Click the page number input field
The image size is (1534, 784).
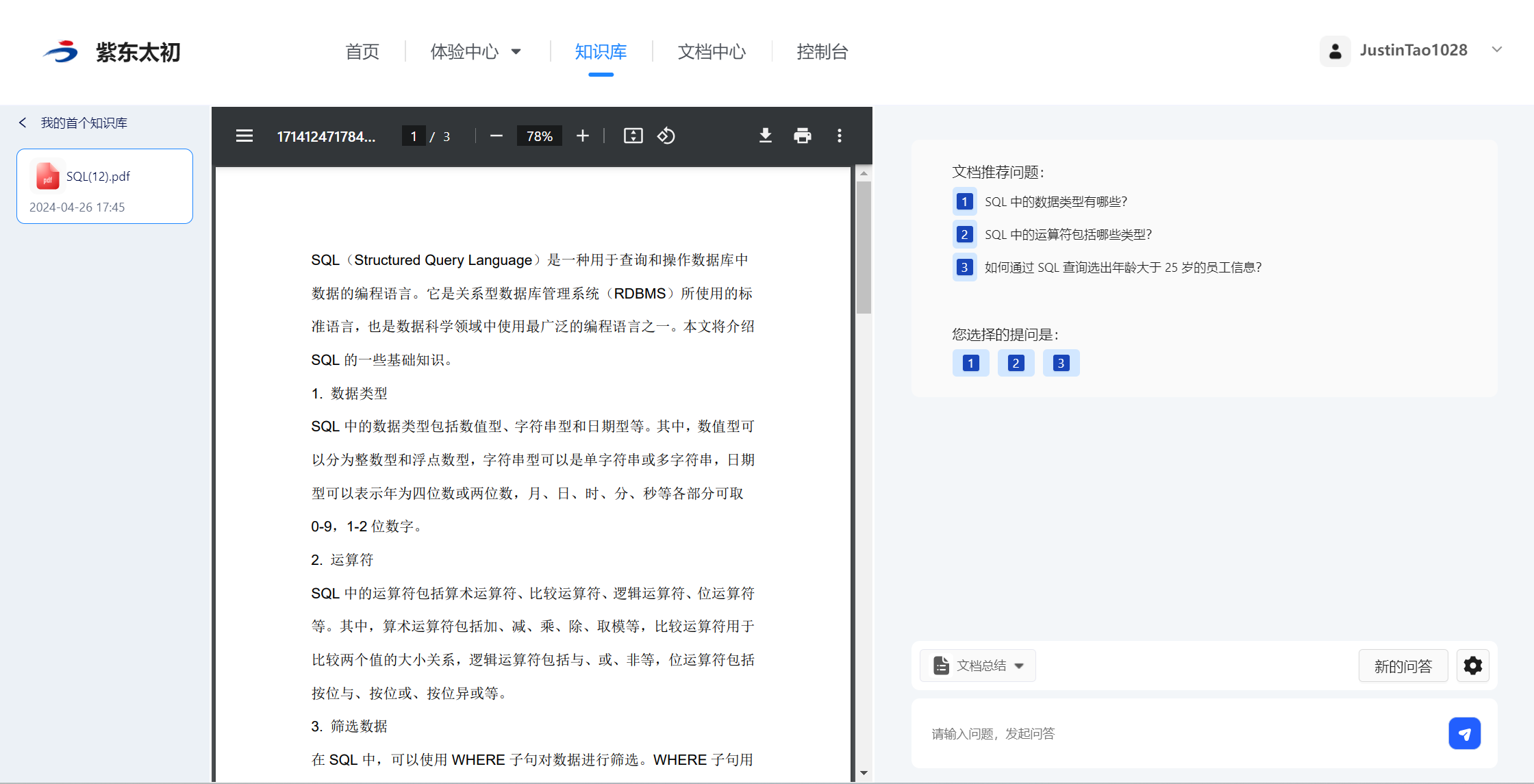(x=414, y=136)
